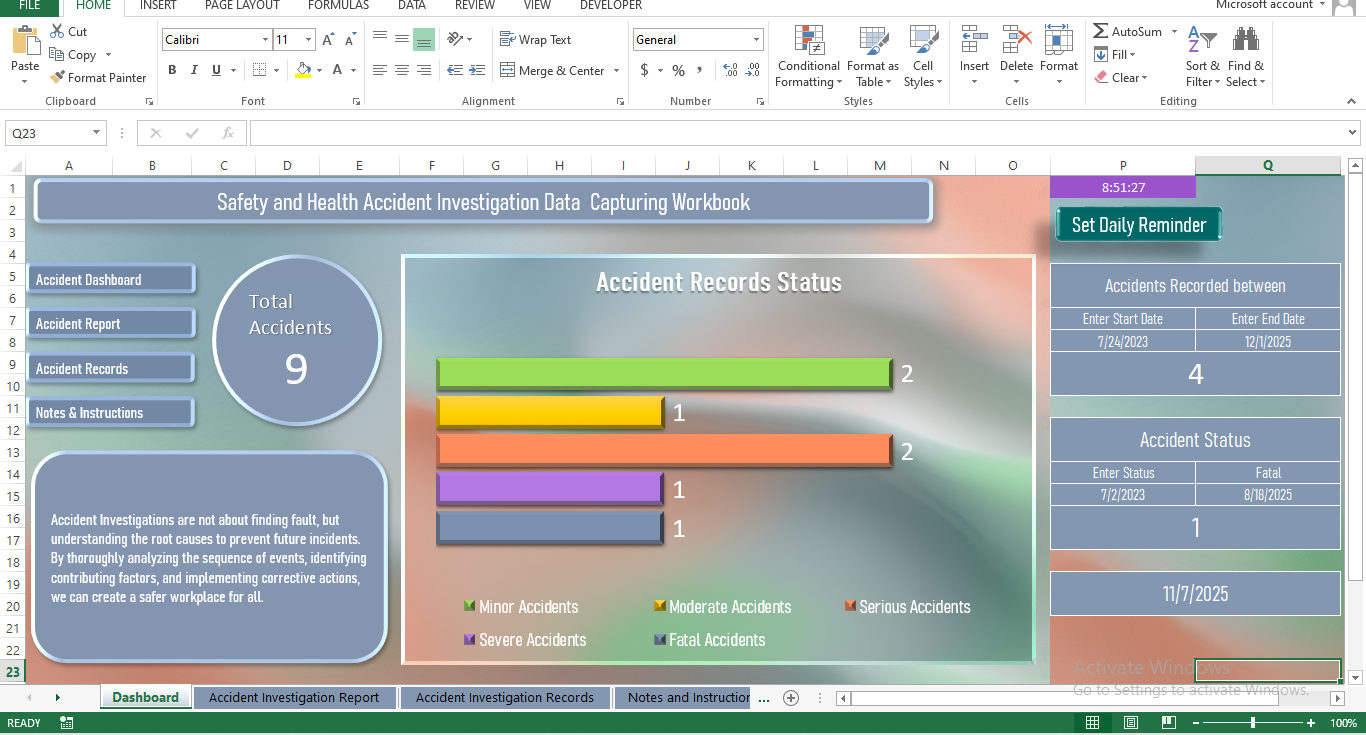
Task: Apply Percent Style to the selection
Action: [x=677, y=71]
